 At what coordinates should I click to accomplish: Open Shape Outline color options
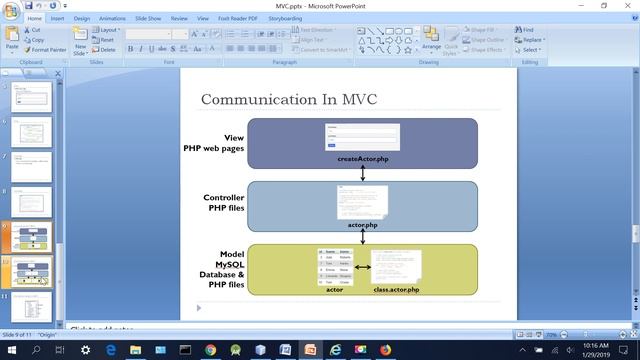tap(484, 40)
